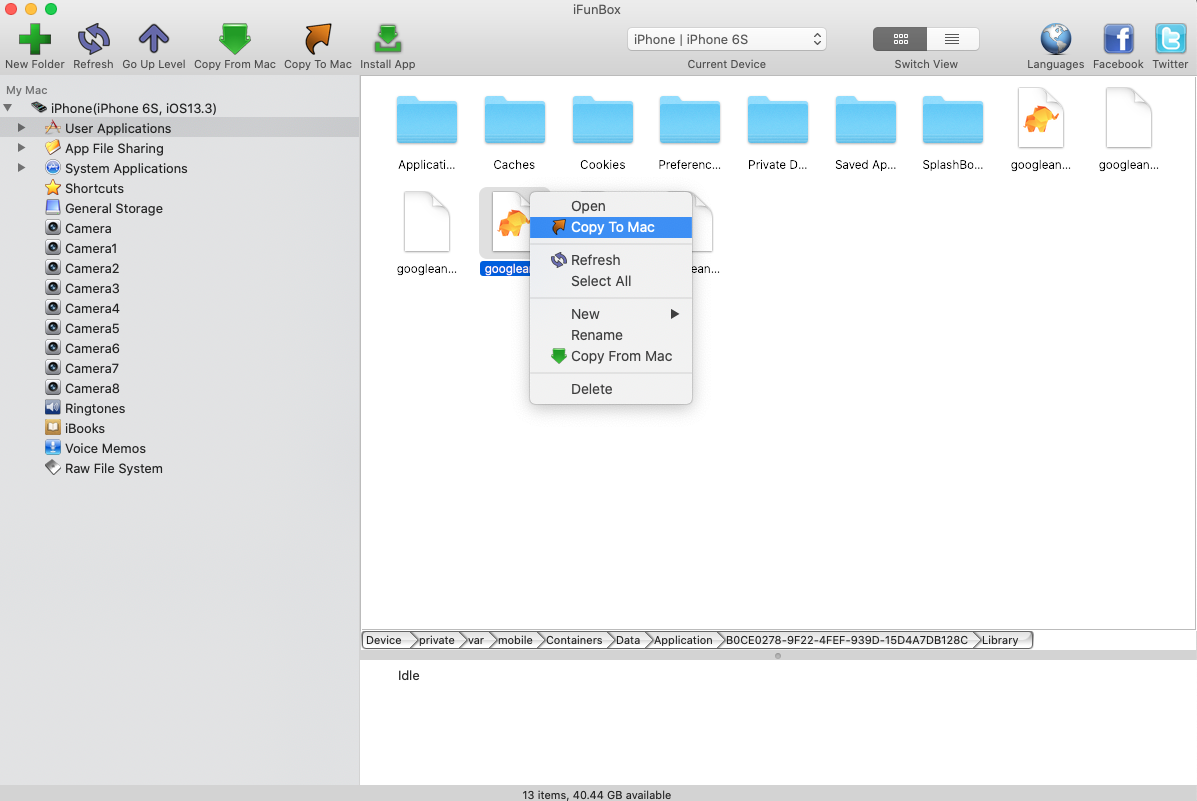Screen dimensions: 1197x801
Task: Choose Copy From Mac in context menu
Action: [x=611, y=356]
